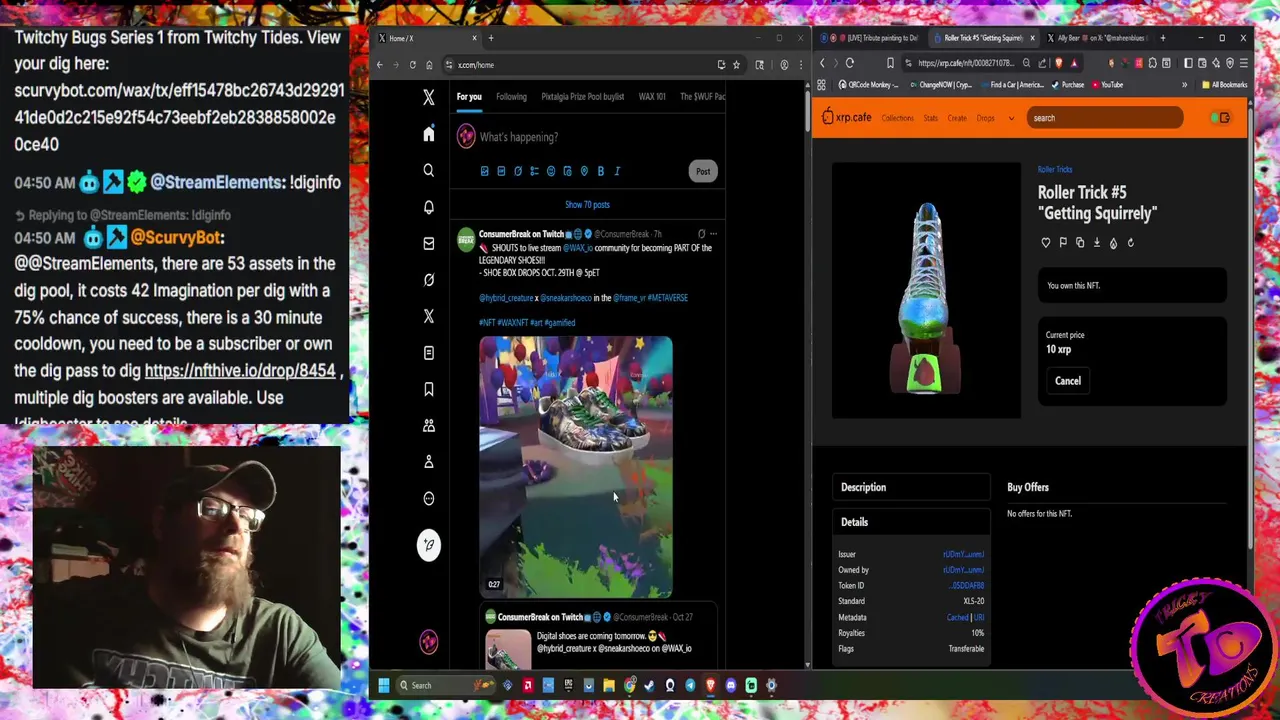
Task: Apply bold formatting in post composer
Action: (600, 171)
